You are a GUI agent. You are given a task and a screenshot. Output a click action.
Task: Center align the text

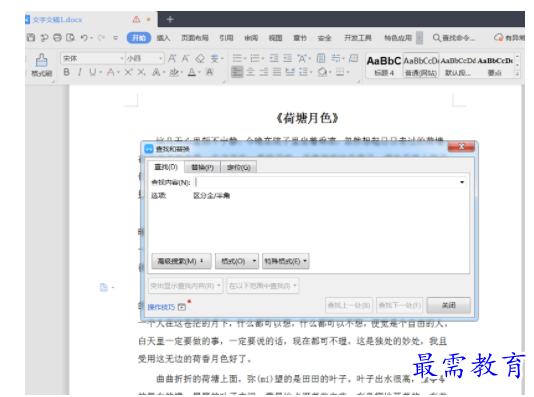(x=250, y=72)
